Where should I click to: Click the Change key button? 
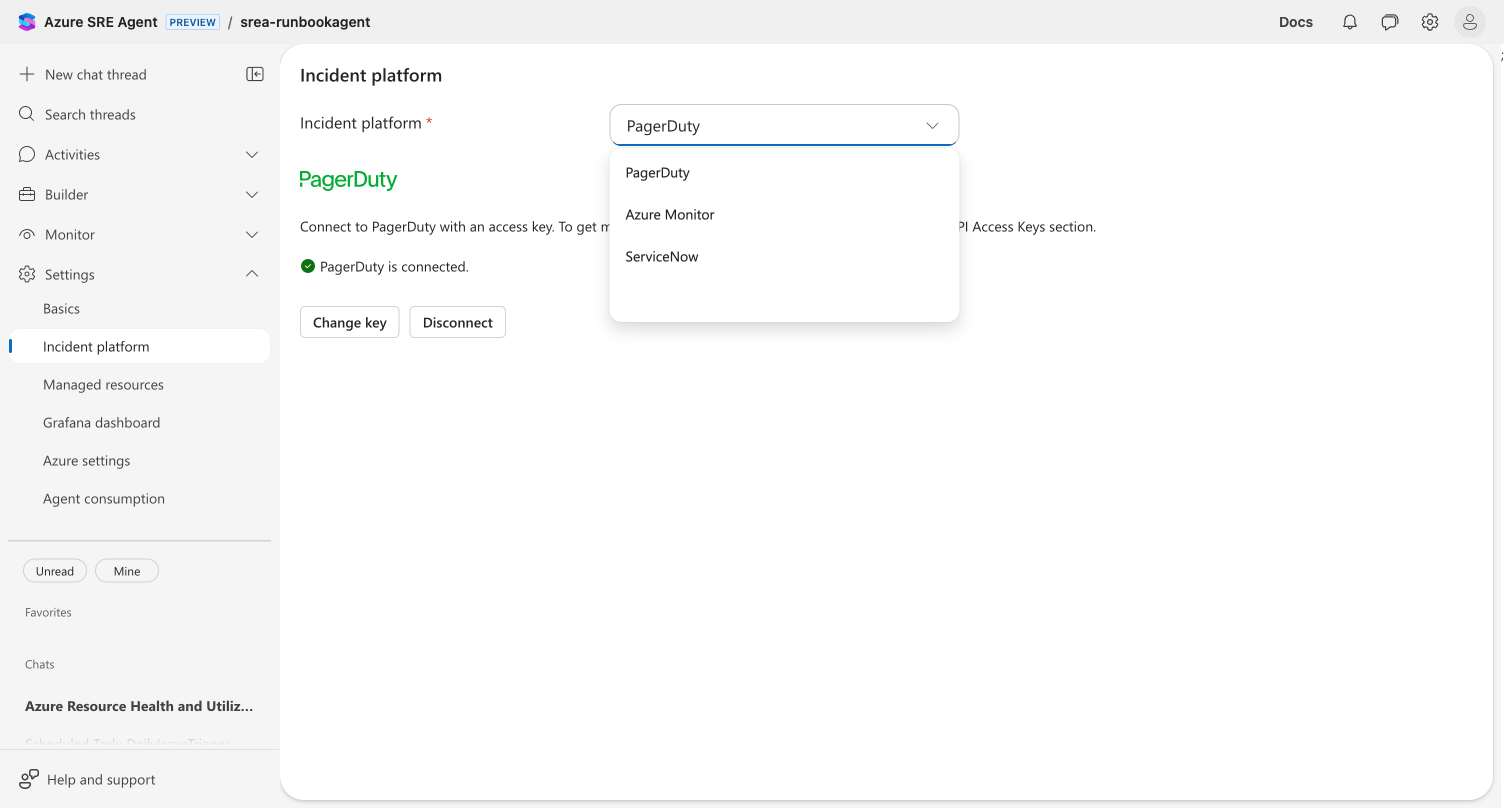click(x=350, y=322)
